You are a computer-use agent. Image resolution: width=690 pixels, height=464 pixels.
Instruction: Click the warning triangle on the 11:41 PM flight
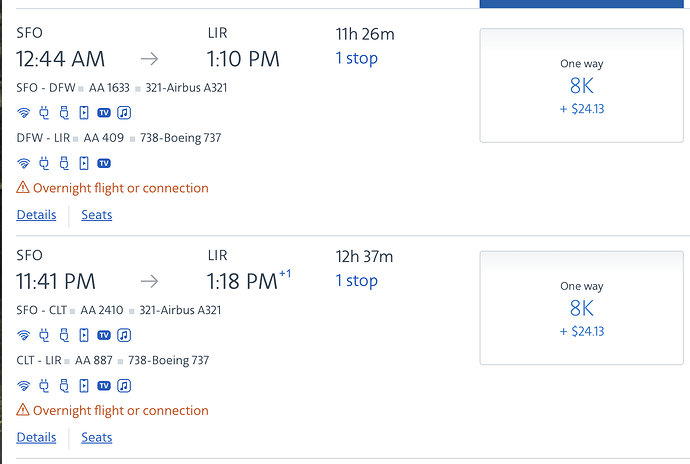click(x=23, y=410)
